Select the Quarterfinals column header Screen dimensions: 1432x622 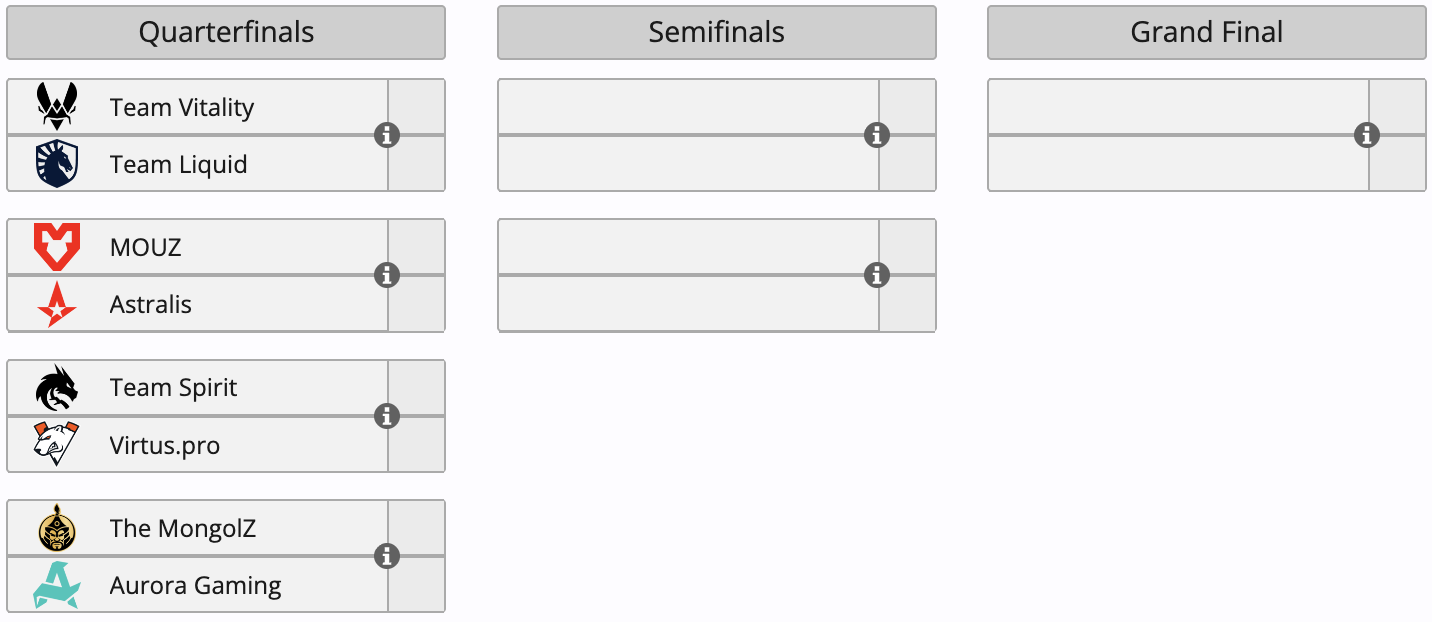click(226, 33)
